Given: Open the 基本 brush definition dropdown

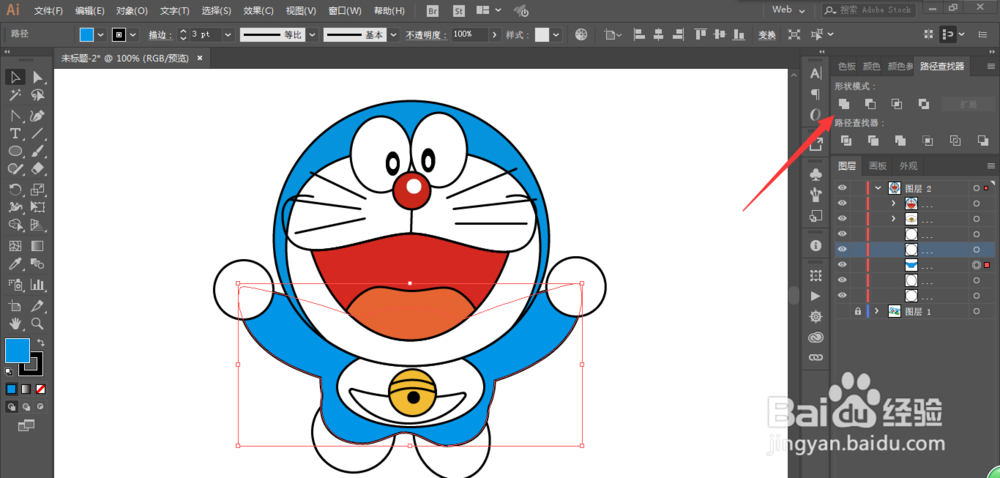Looking at the screenshot, I should (x=394, y=34).
